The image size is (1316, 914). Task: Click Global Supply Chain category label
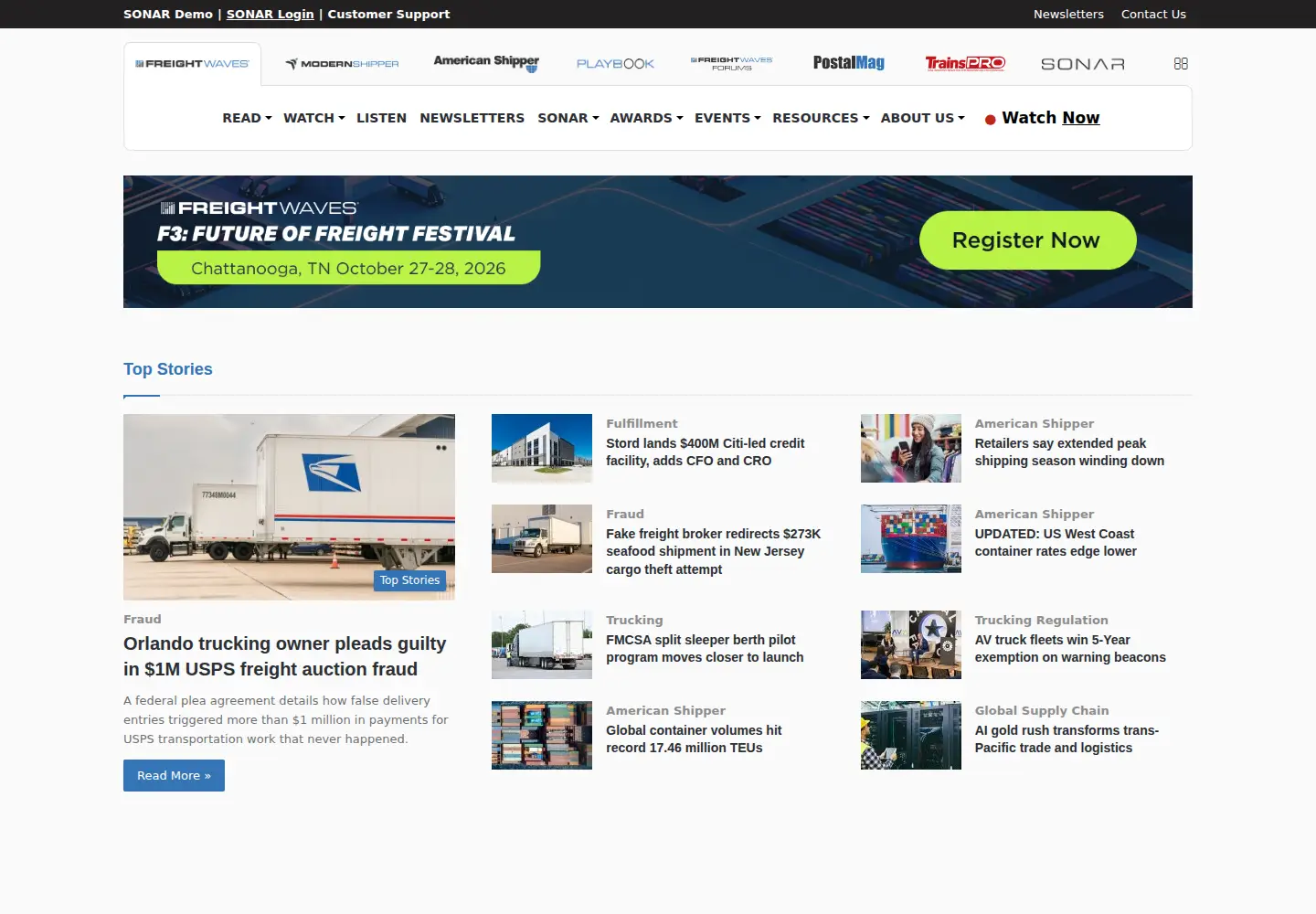click(1042, 710)
